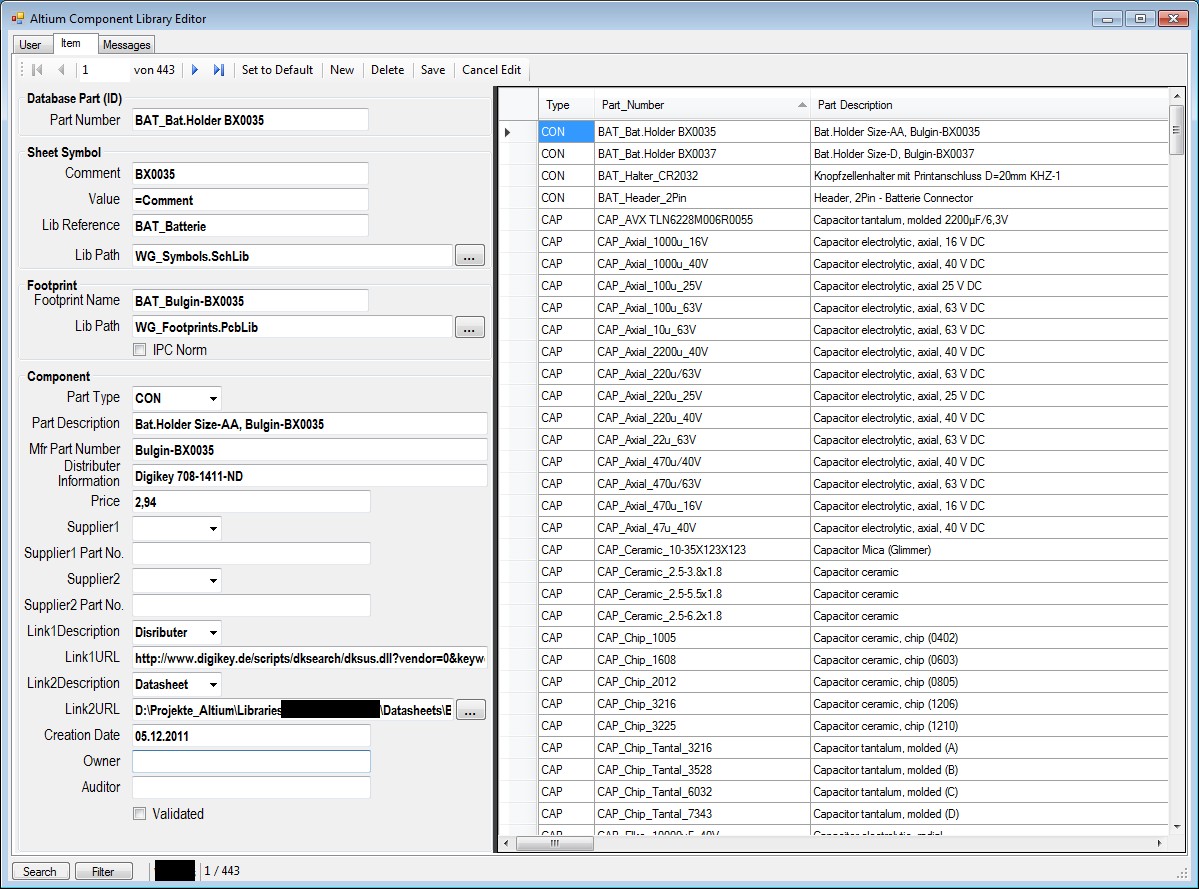Open the Supplier1 dropdown
This screenshot has height=889, width=1199.
coord(213,528)
